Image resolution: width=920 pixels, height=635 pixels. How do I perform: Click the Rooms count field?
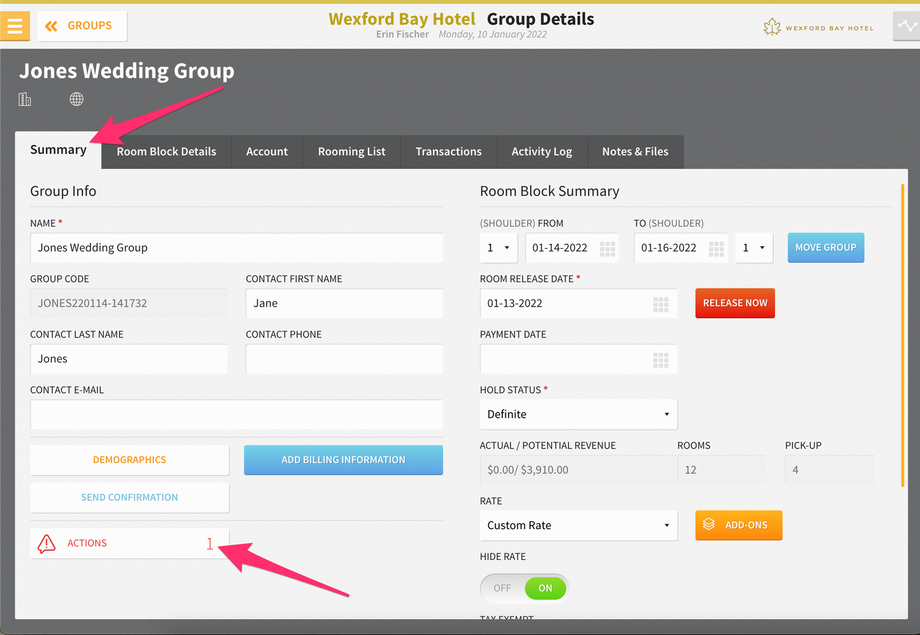722,470
